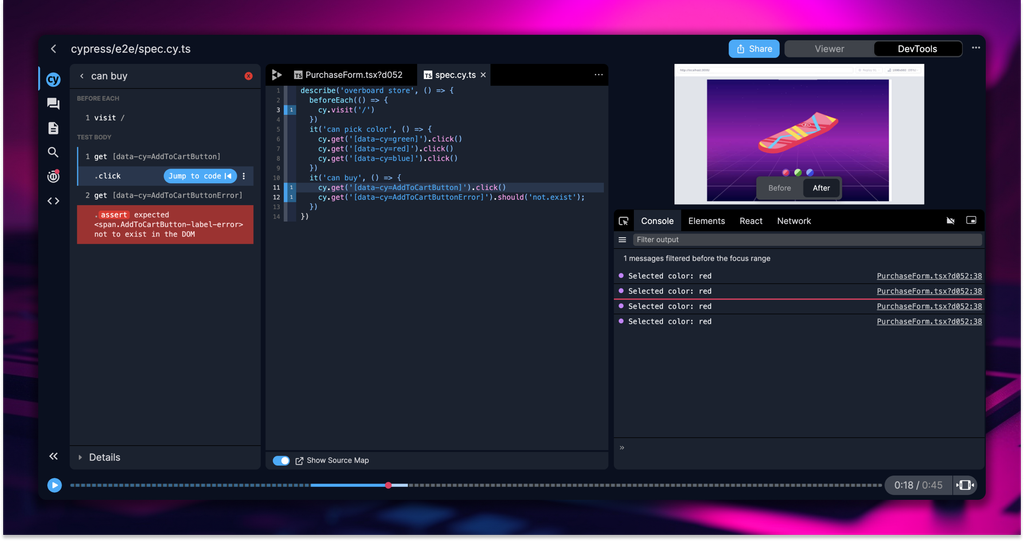Screen dimensions: 1024x541
Task: Open the code brackets icon in sidebar
Action: (x=53, y=201)
